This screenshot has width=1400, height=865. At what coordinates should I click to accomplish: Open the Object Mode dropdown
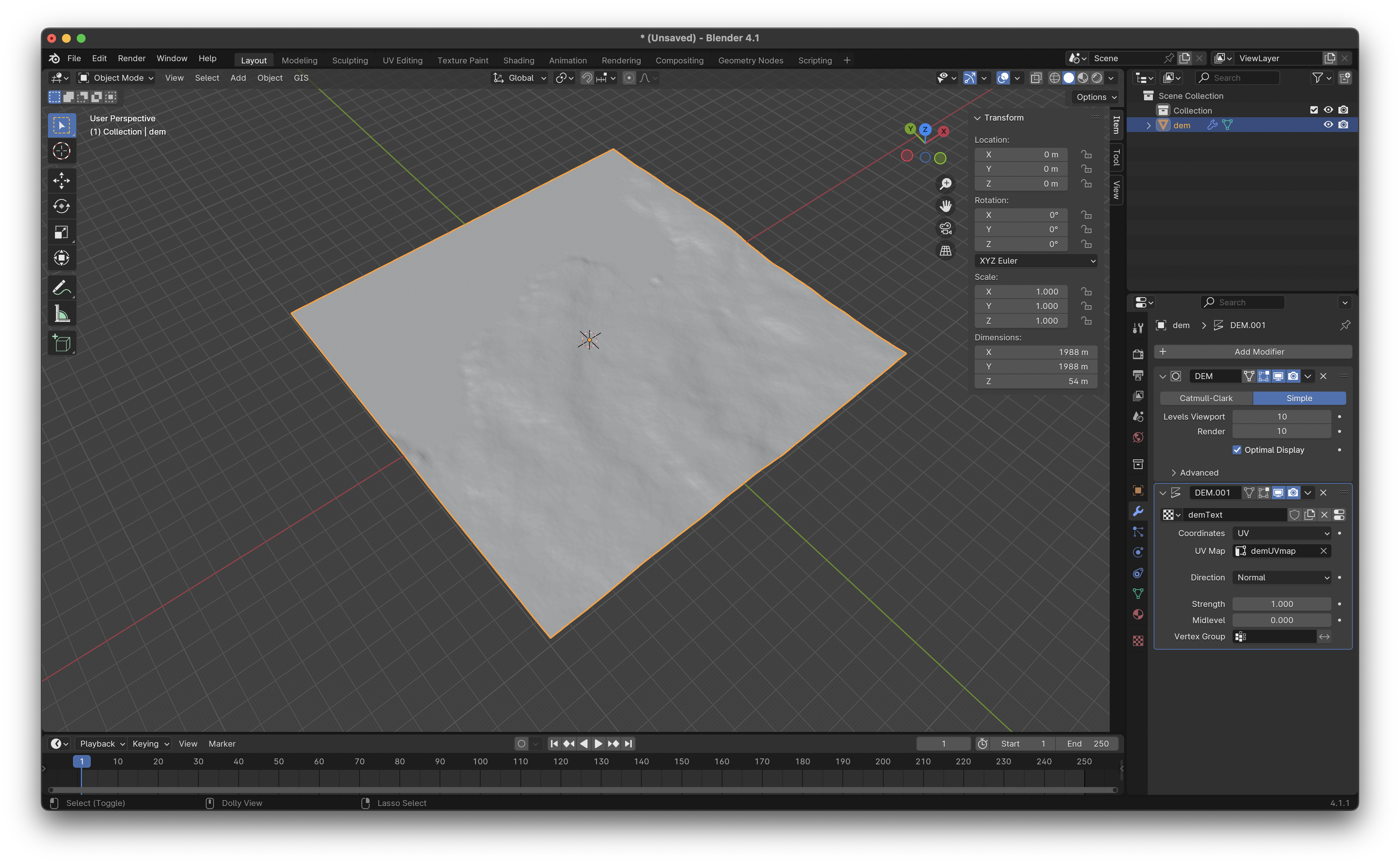coord(116,78)
